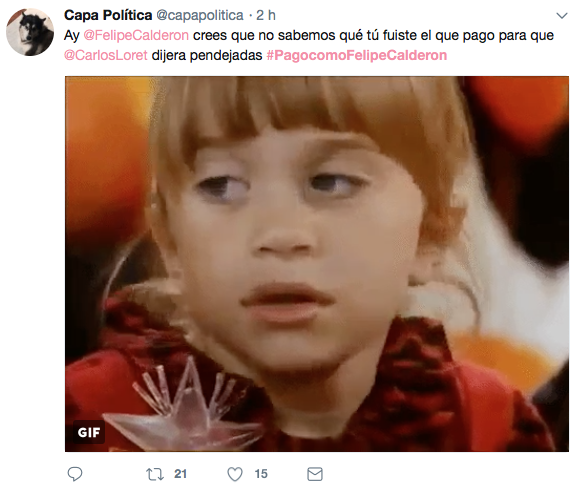The height and width of the screenshot is (488, 579).
Task: Open the tweet permalink via '2 h' timestamp
Action: click(x=266, y=15)
